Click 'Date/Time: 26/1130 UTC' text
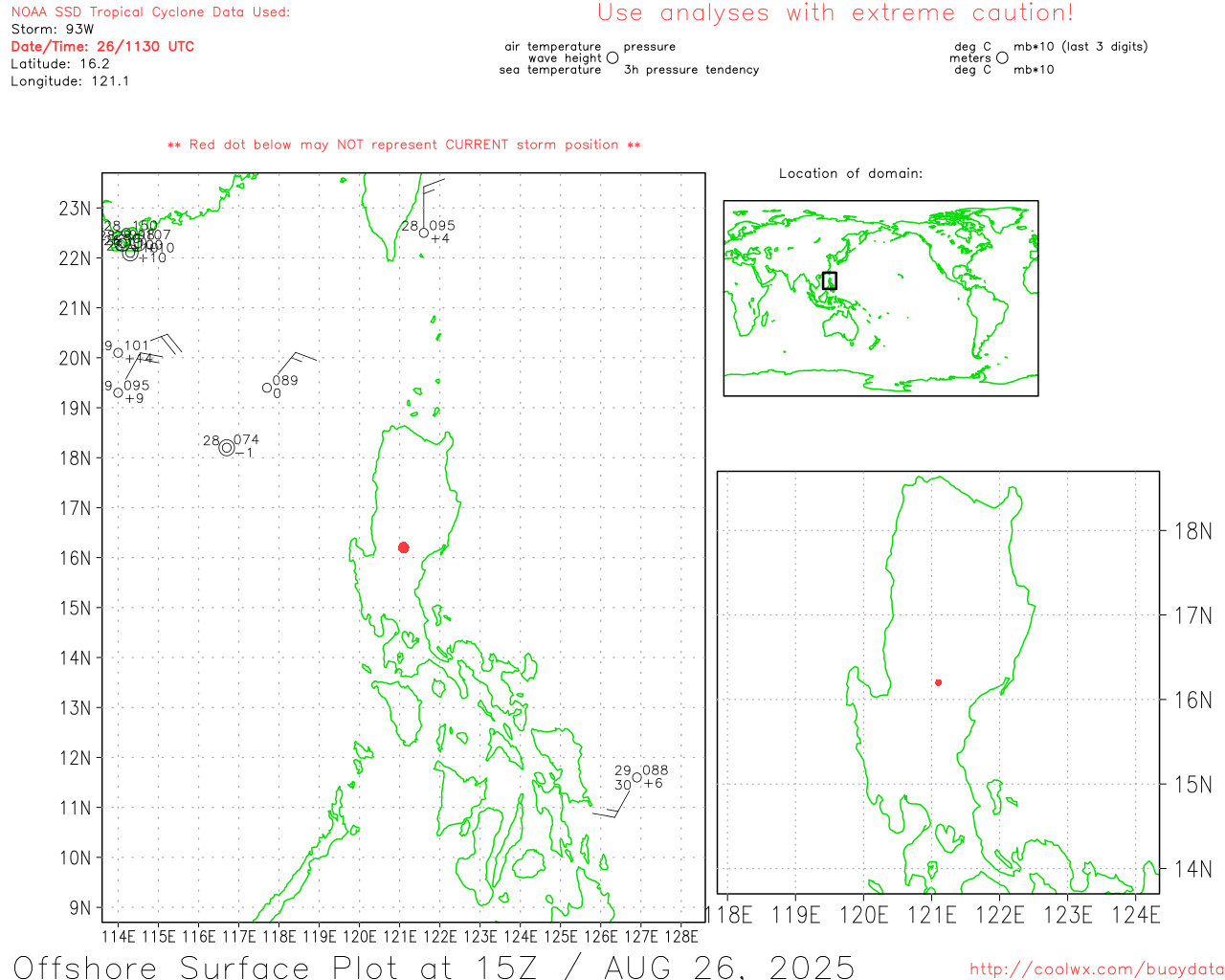The height and width of the screenshot is (980, 1225). pos(102,47)
